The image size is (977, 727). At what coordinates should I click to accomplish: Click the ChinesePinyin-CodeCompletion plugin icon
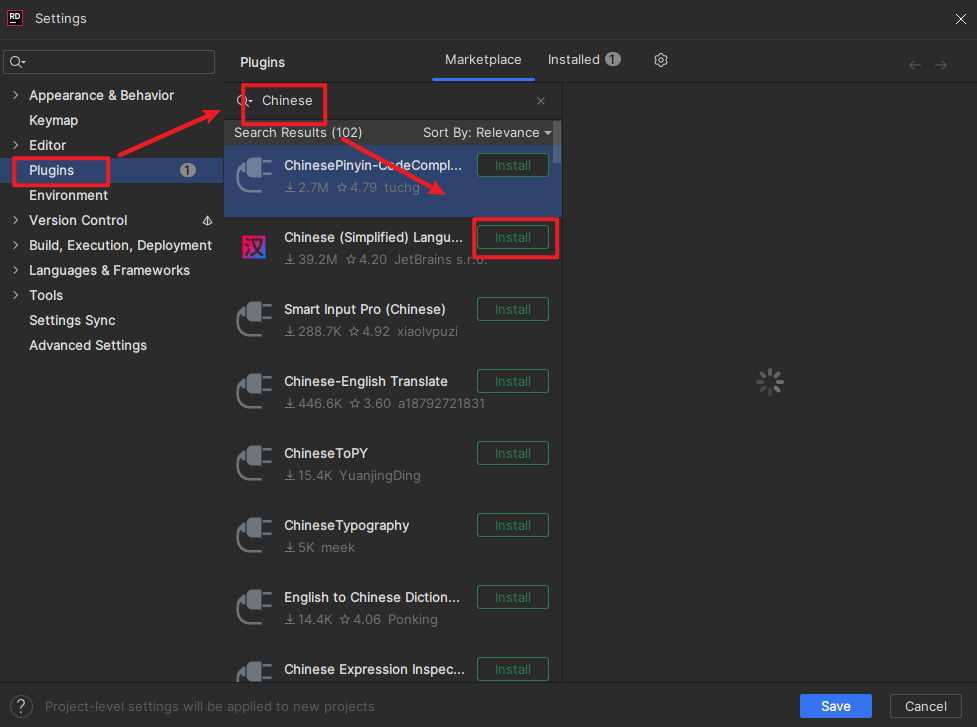pyautogui.click(x=254, y=175)
